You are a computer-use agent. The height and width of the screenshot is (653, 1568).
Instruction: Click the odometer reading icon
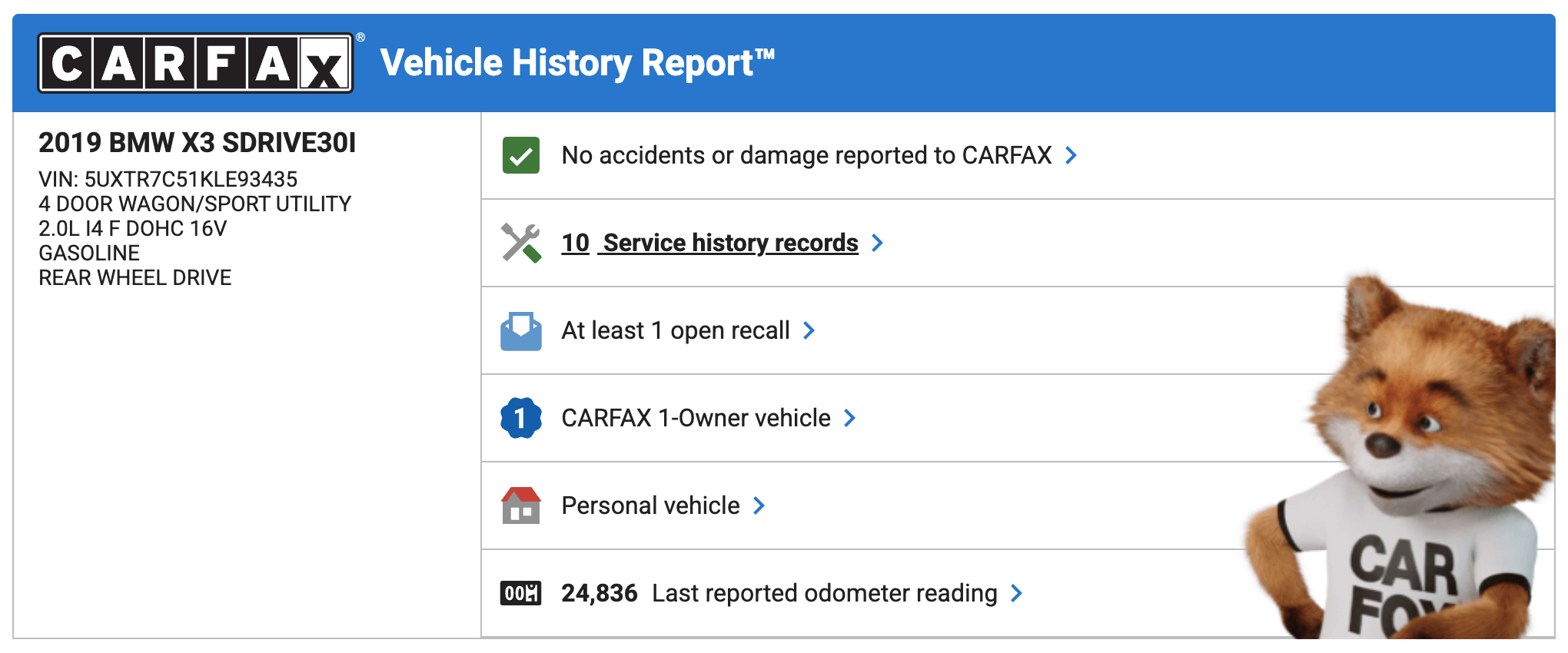pyautogui.click(x=521, y=593)
